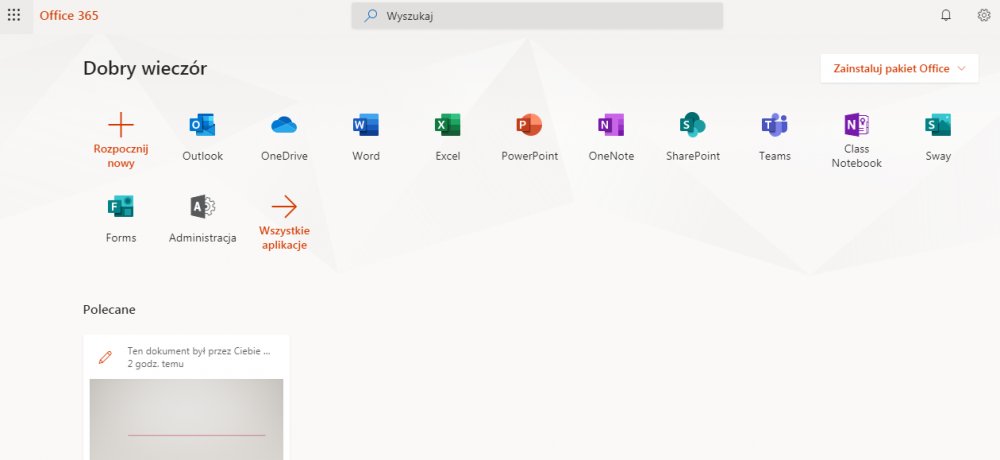Open Class Notebook
Image resolution: width=1000 pixels, height=460 pixels.
857,125
